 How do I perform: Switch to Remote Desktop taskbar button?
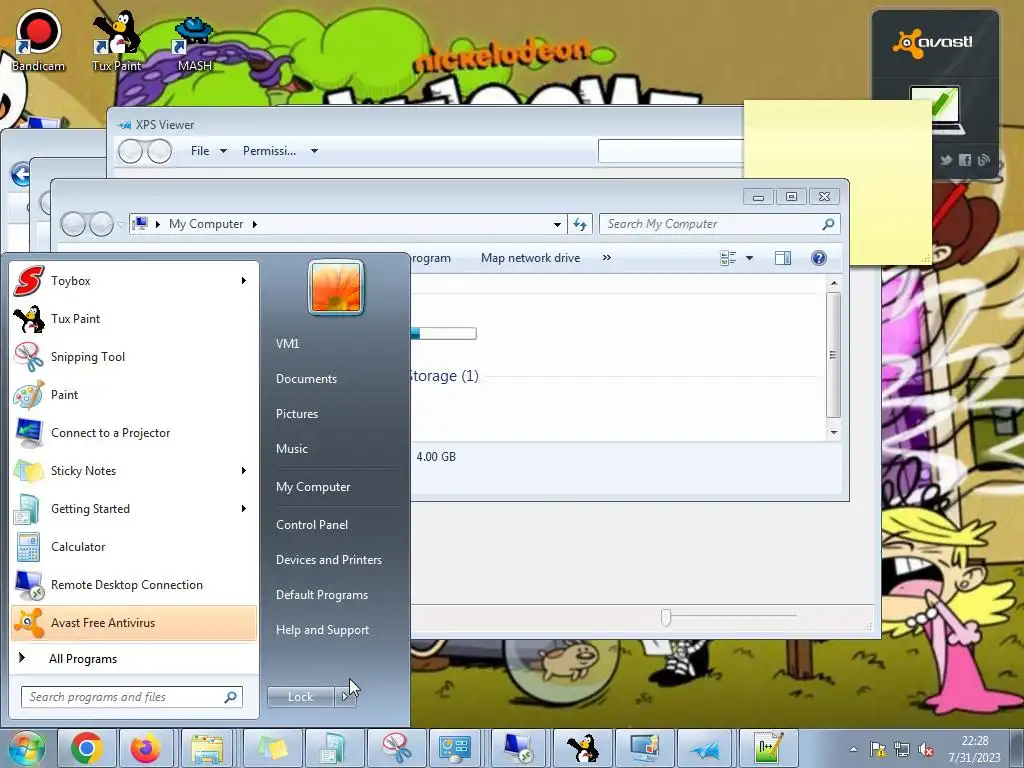tap(519, 748)
